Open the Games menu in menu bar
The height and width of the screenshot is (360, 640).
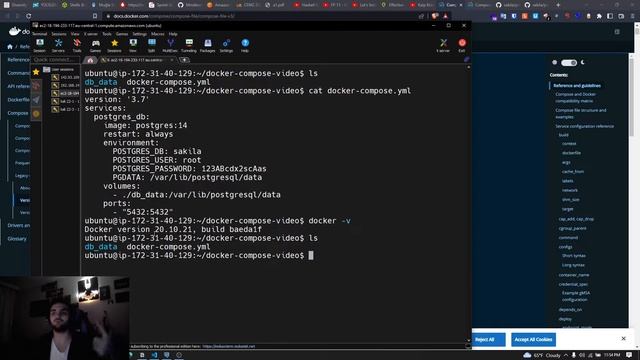(x=122, y=34)
